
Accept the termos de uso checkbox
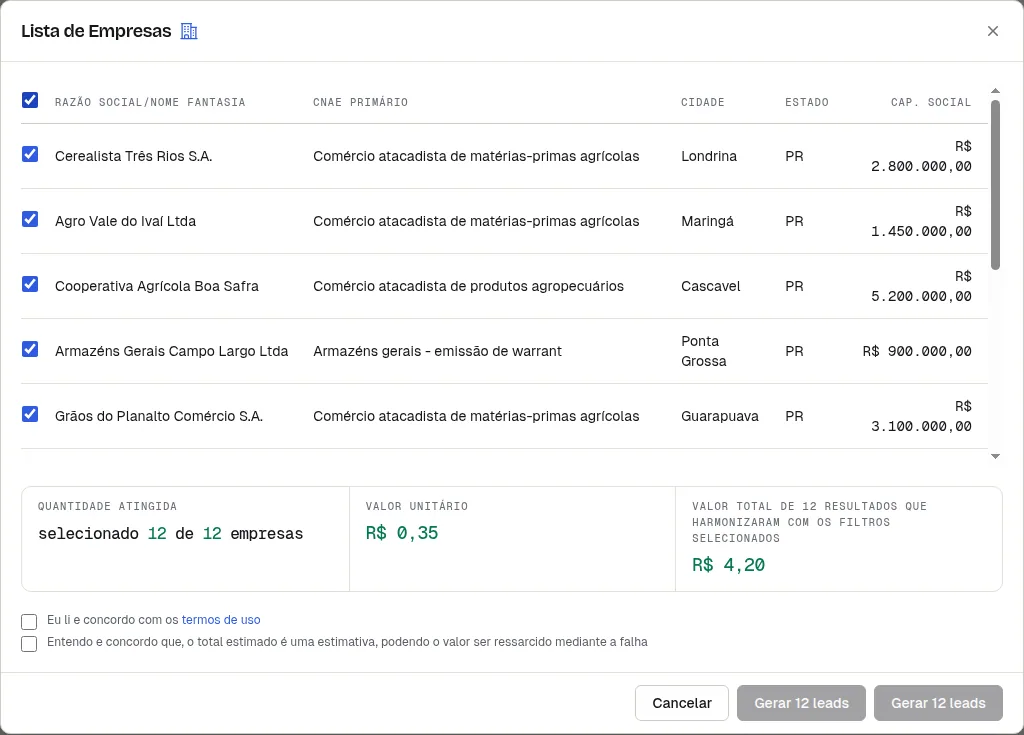[29, 621]
